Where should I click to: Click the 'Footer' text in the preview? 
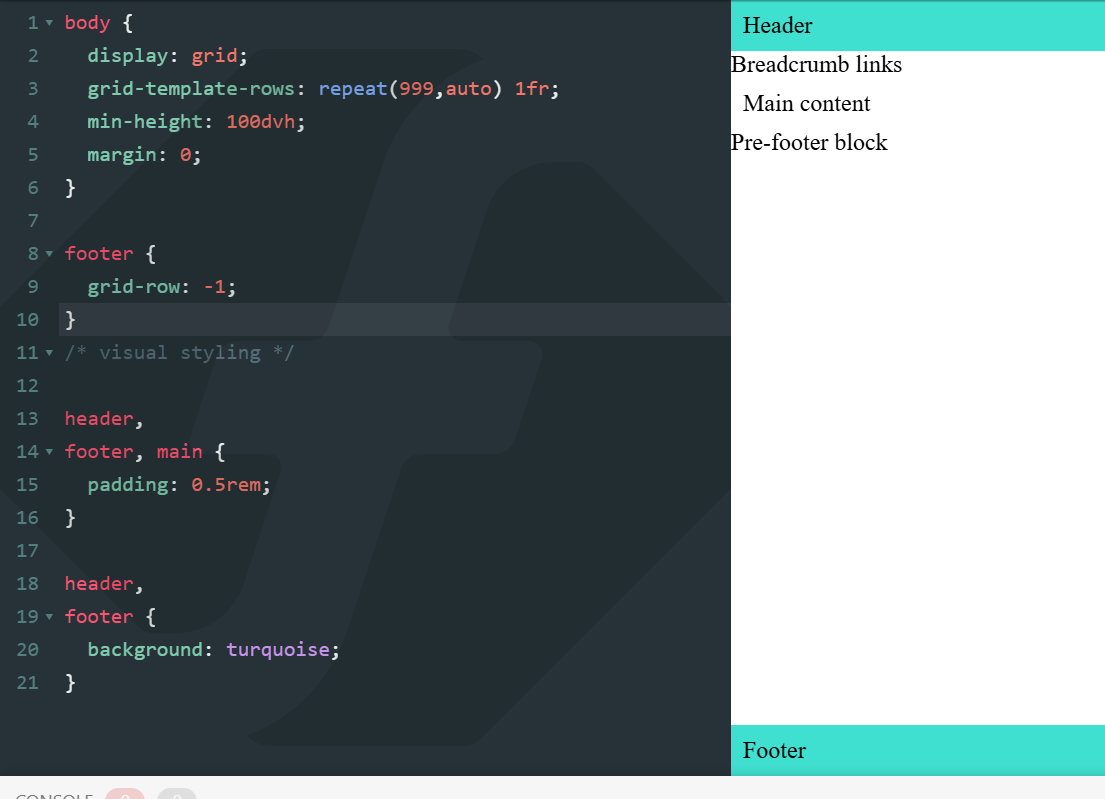[774, 750]
